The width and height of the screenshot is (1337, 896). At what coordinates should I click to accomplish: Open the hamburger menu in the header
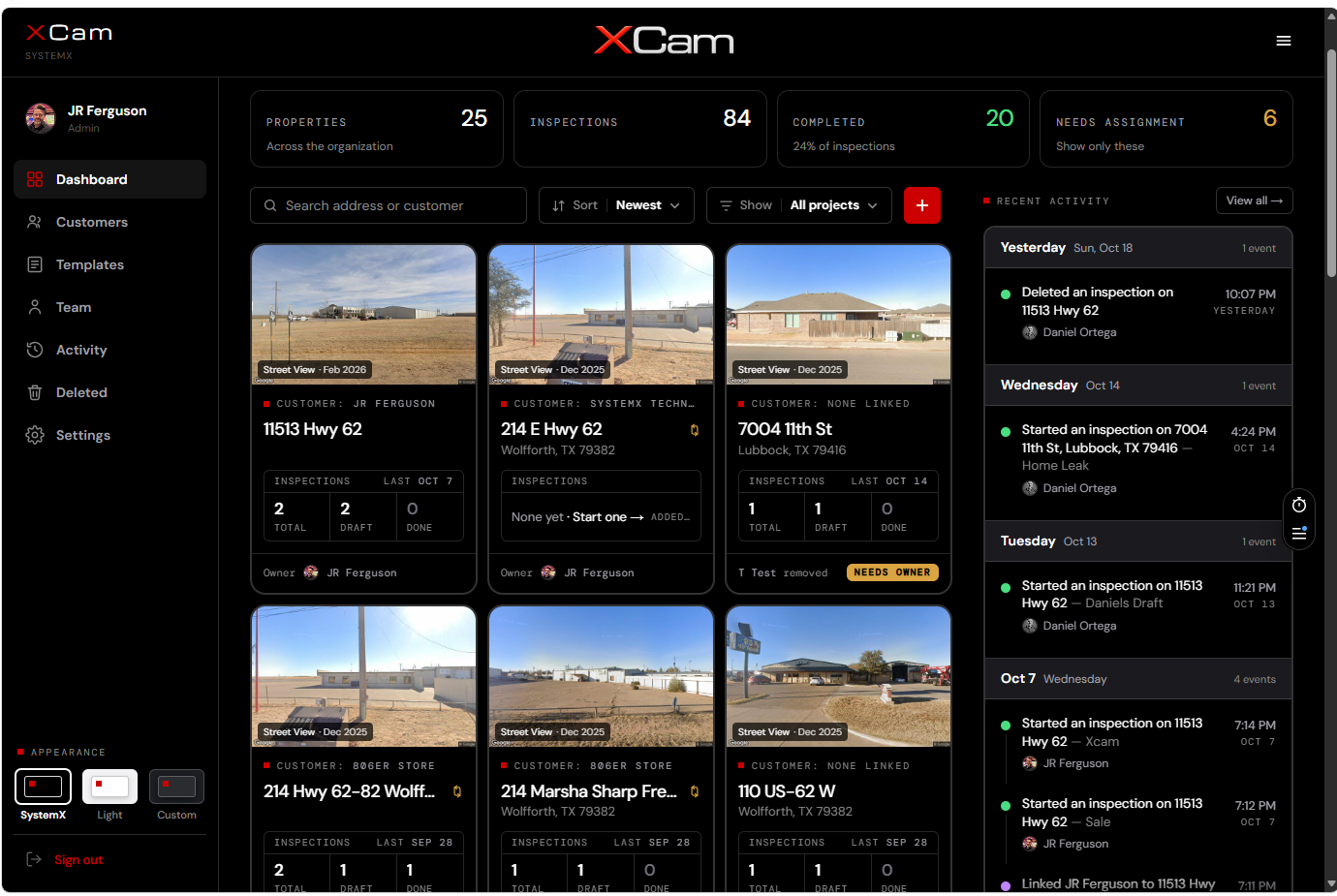click(x=1284, y=41)
